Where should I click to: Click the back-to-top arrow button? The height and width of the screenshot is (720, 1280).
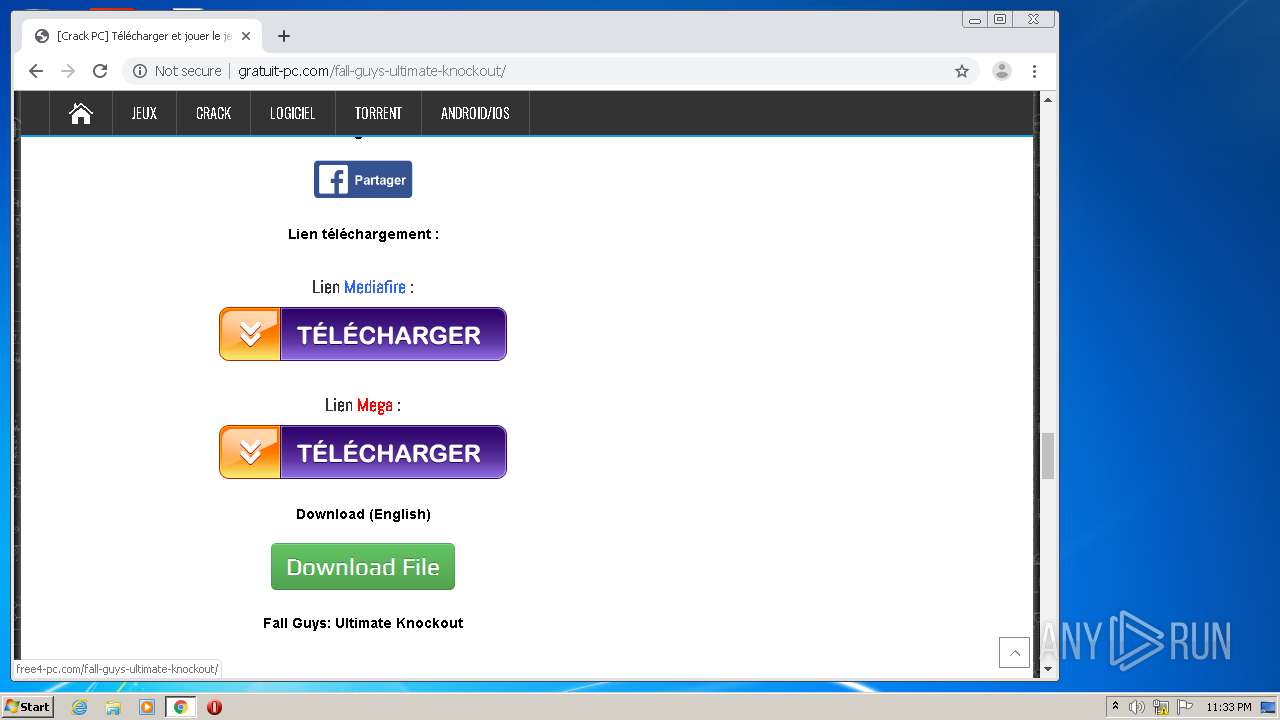click(x=1014, y=652)
